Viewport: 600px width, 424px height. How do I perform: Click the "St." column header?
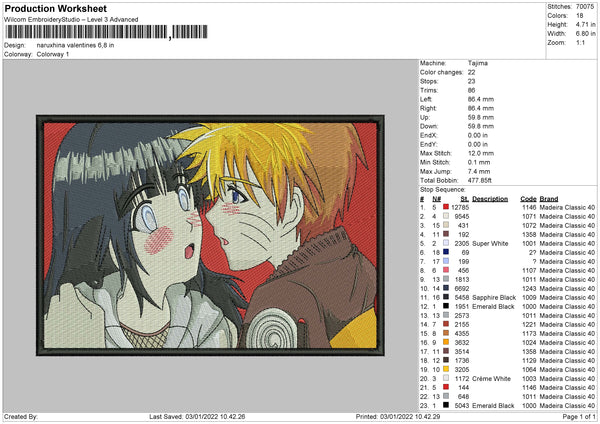tap(465, 199)
